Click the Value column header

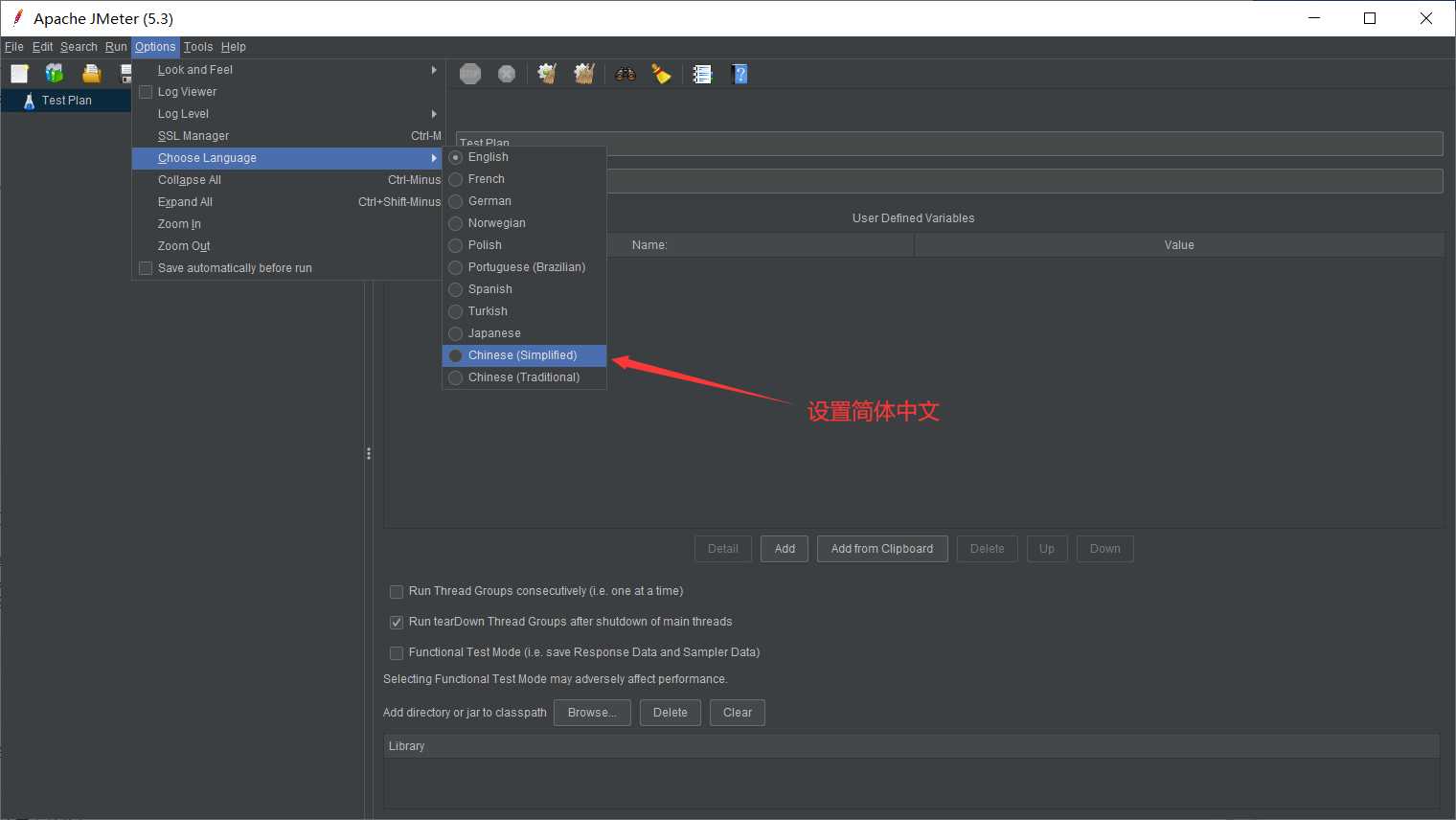(x=1179, y=245)
